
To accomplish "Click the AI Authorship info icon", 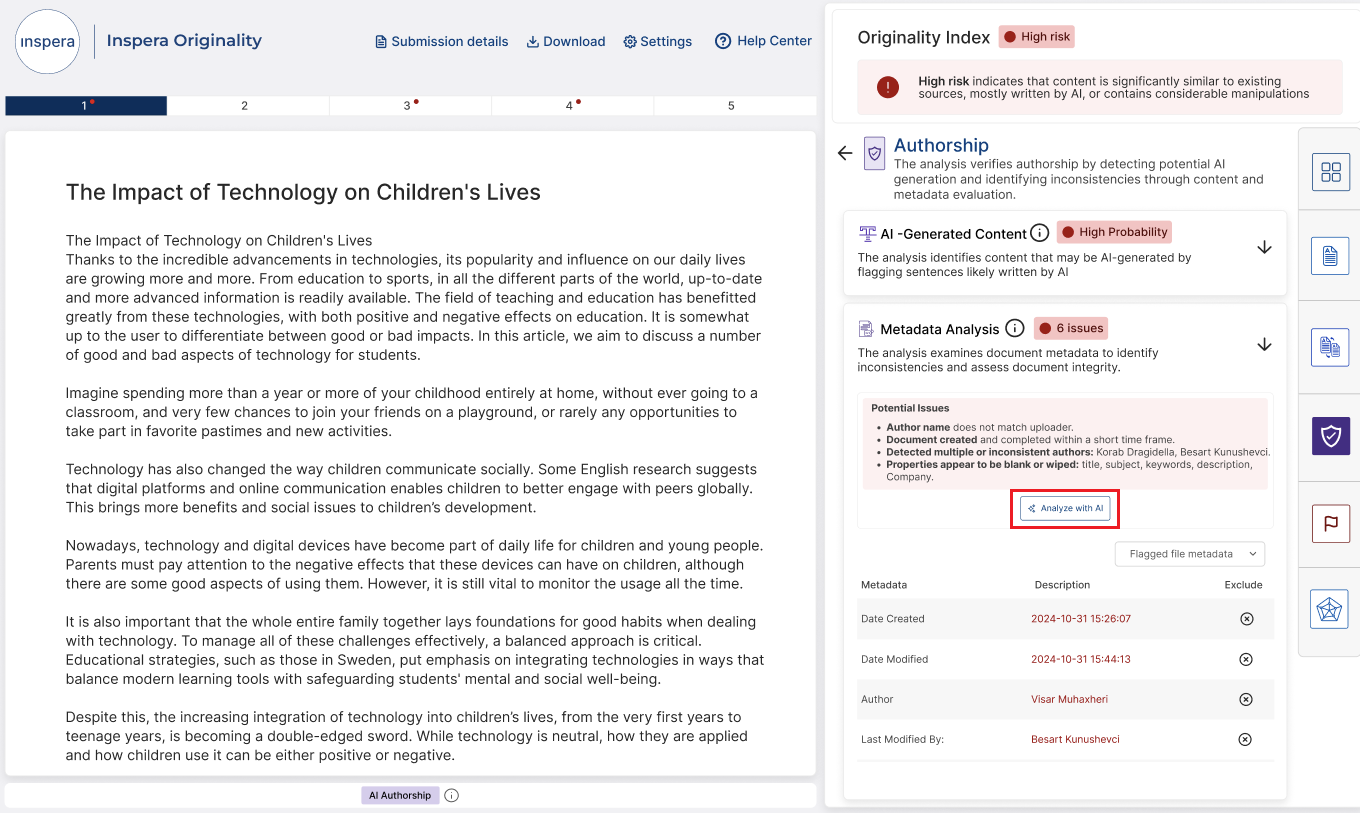I will click(x=451, y=795).
